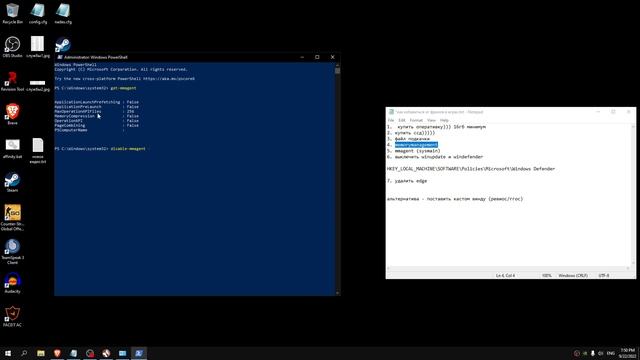The width and height of the screenshot is (640, 360).
Task: Select the FACEIT AC desktop shortcut
Action: (x=12, y=316)
